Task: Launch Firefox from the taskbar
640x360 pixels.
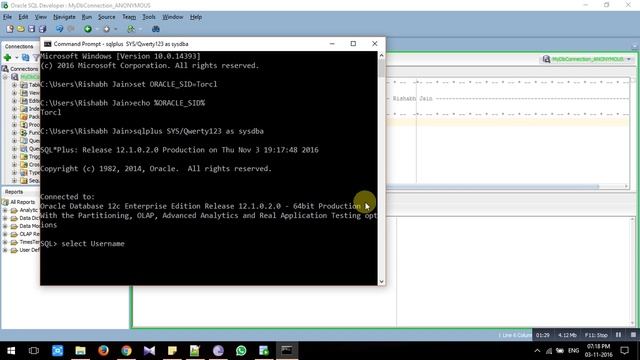Action: (103, 351)
